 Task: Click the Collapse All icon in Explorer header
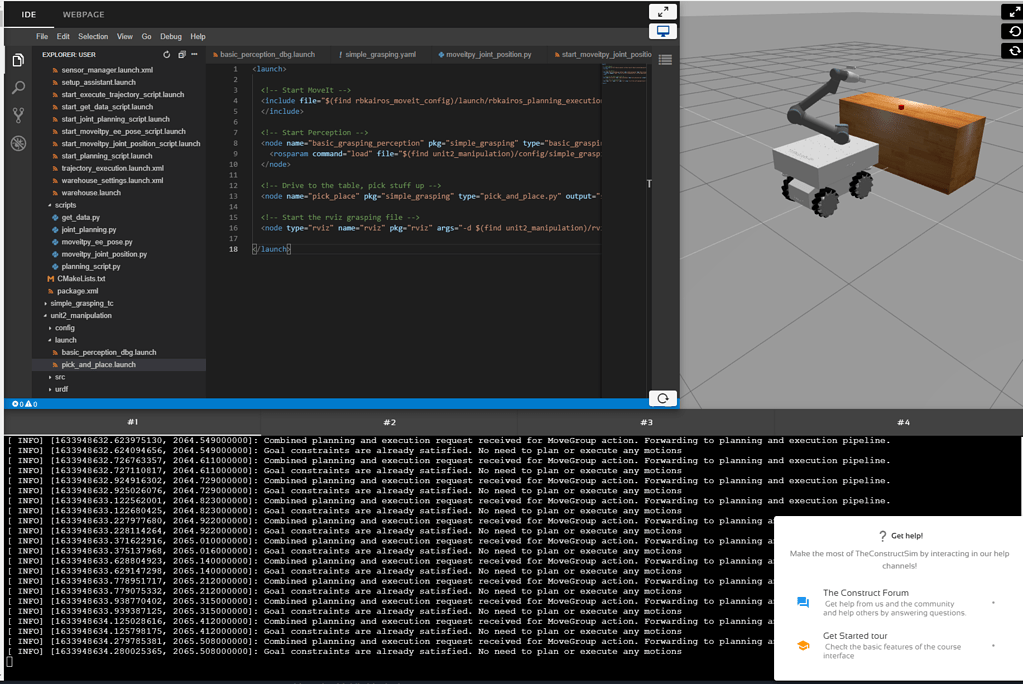tap(180, 54)
